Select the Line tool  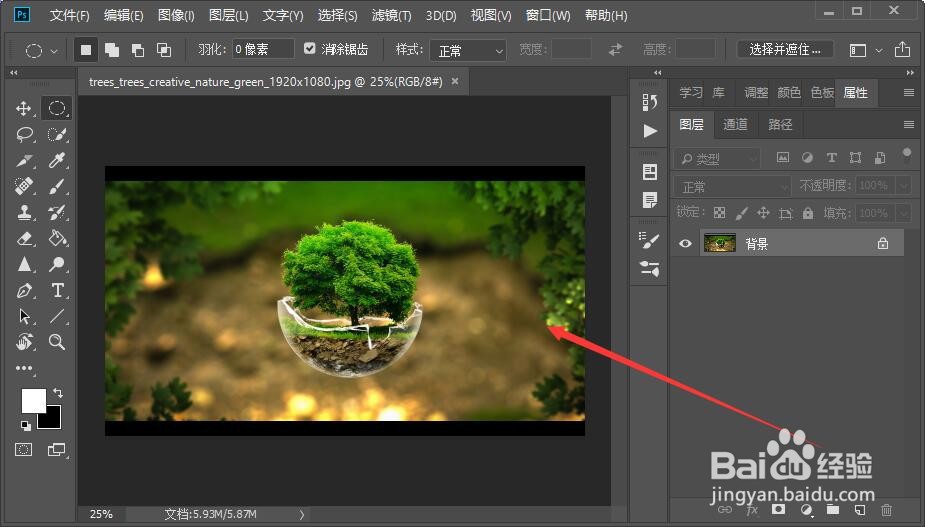pyautogui.click(x=57, y=316)
